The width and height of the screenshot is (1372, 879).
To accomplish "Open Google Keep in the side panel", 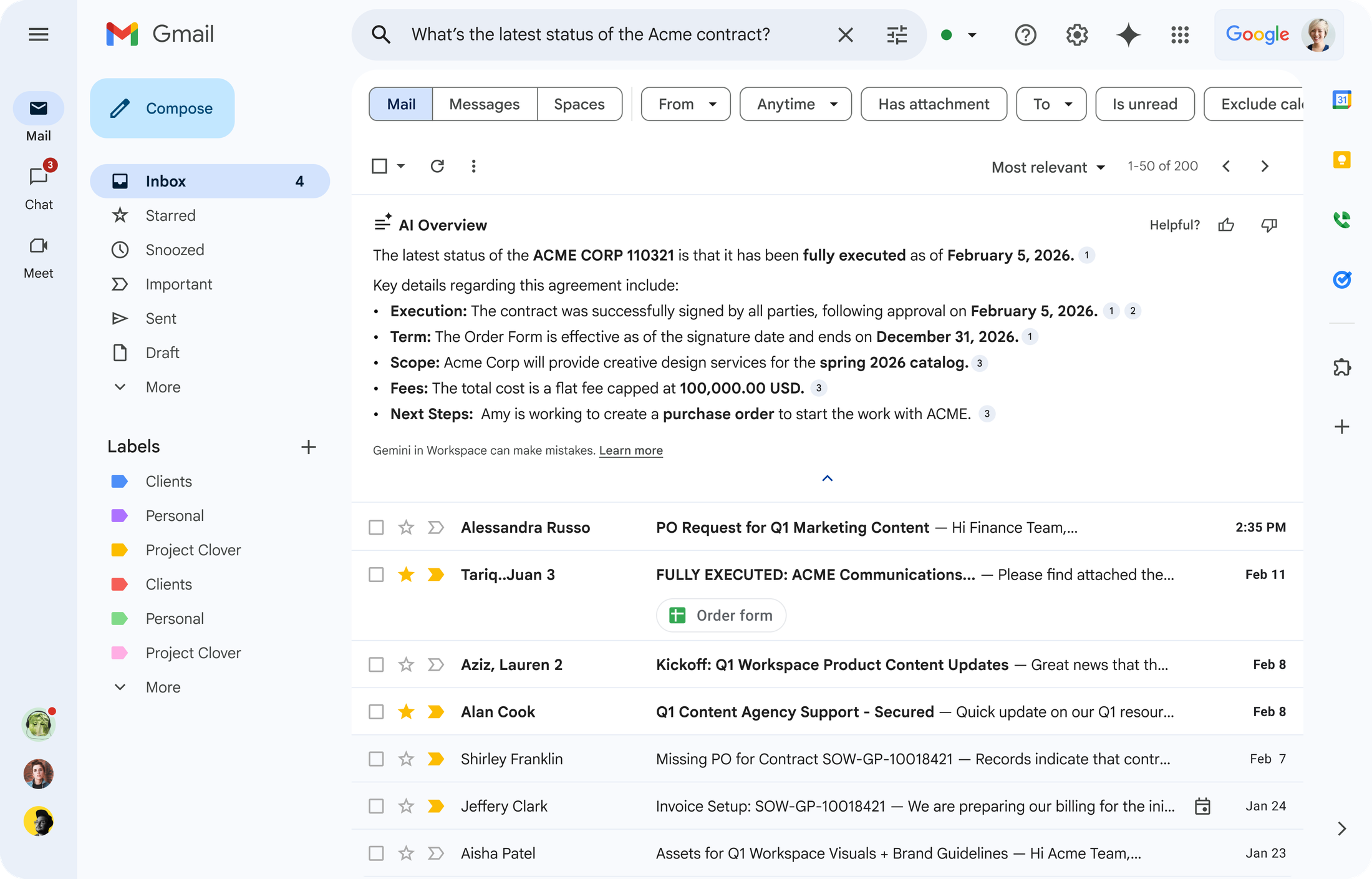I will tap(1342, 159).
